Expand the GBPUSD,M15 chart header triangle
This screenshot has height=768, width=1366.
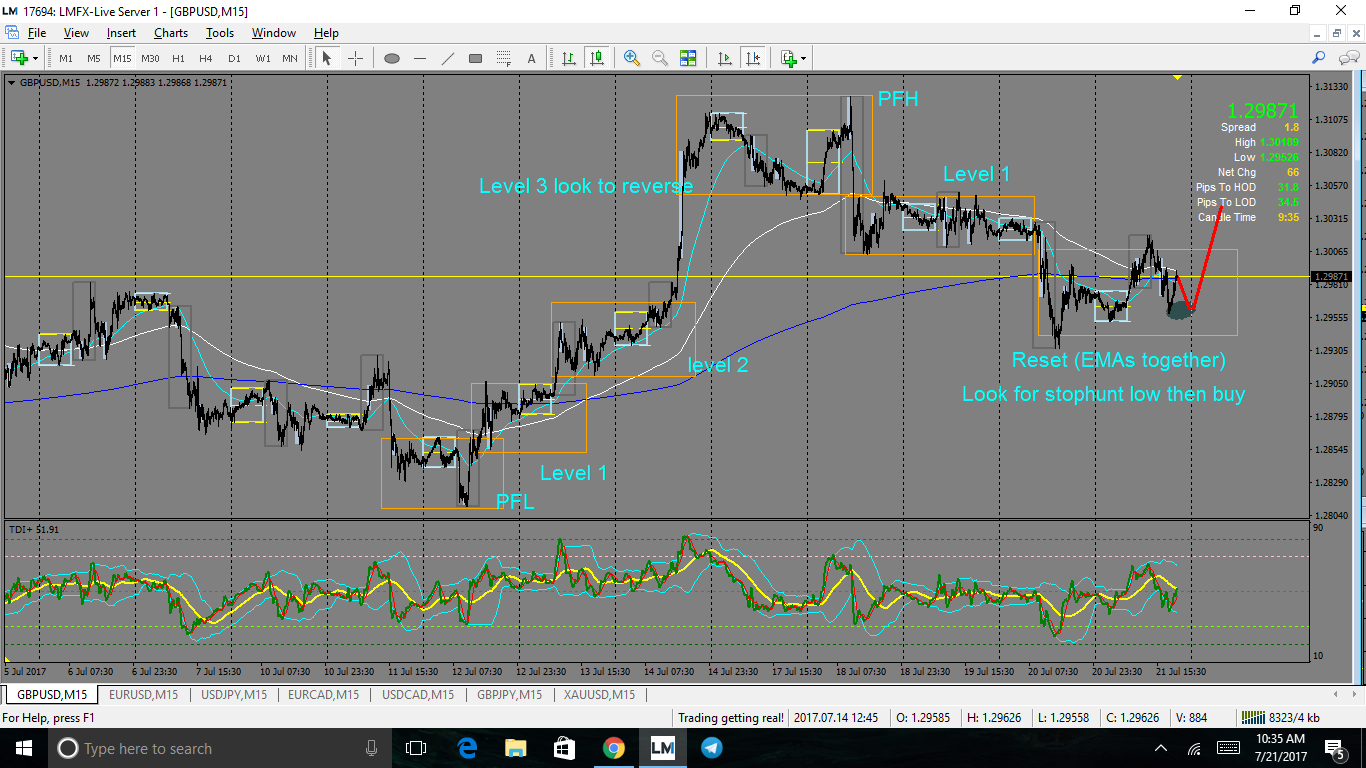(x=11, y=83)
